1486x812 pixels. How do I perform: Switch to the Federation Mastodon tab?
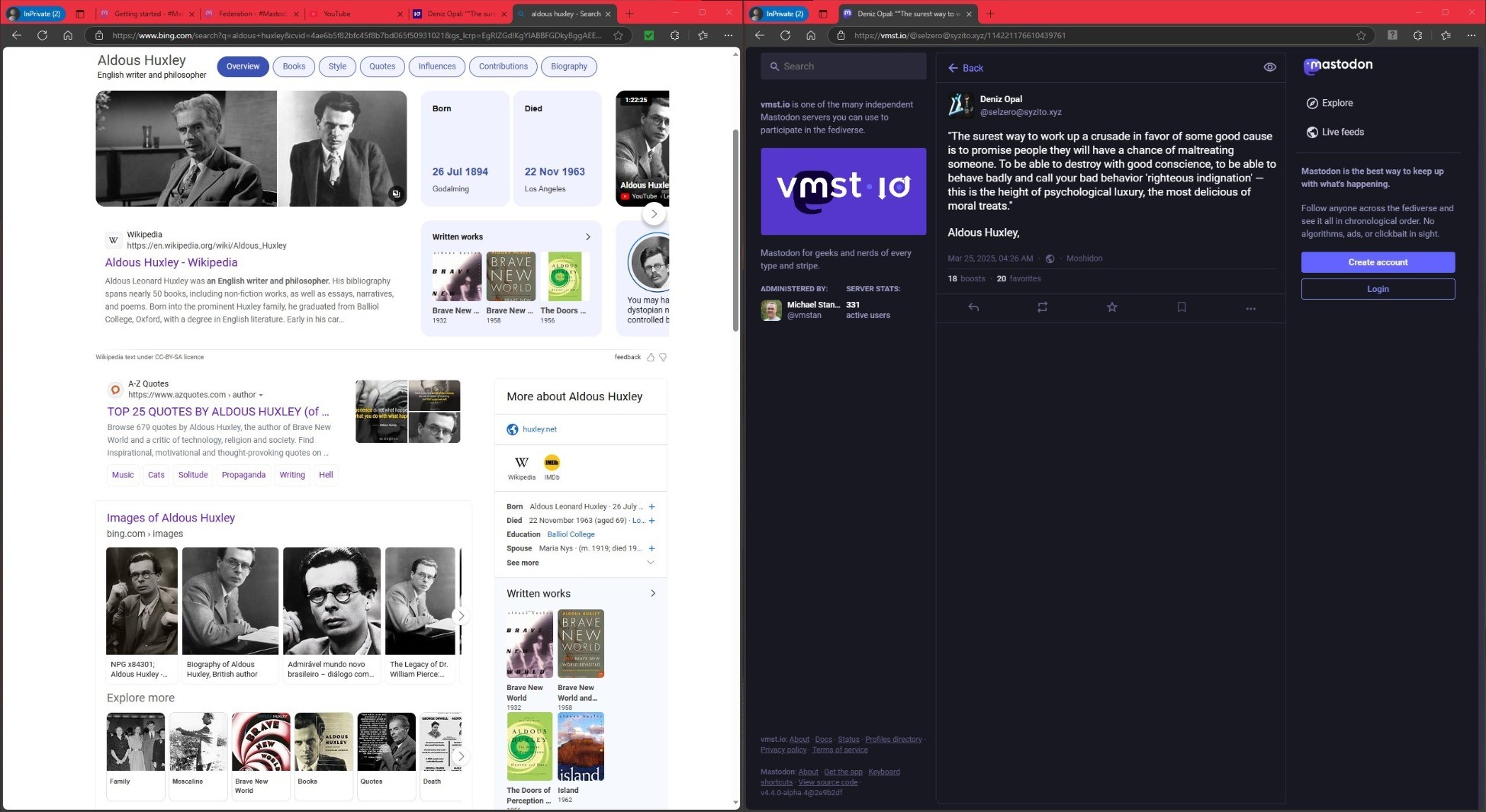click(253, 14)
